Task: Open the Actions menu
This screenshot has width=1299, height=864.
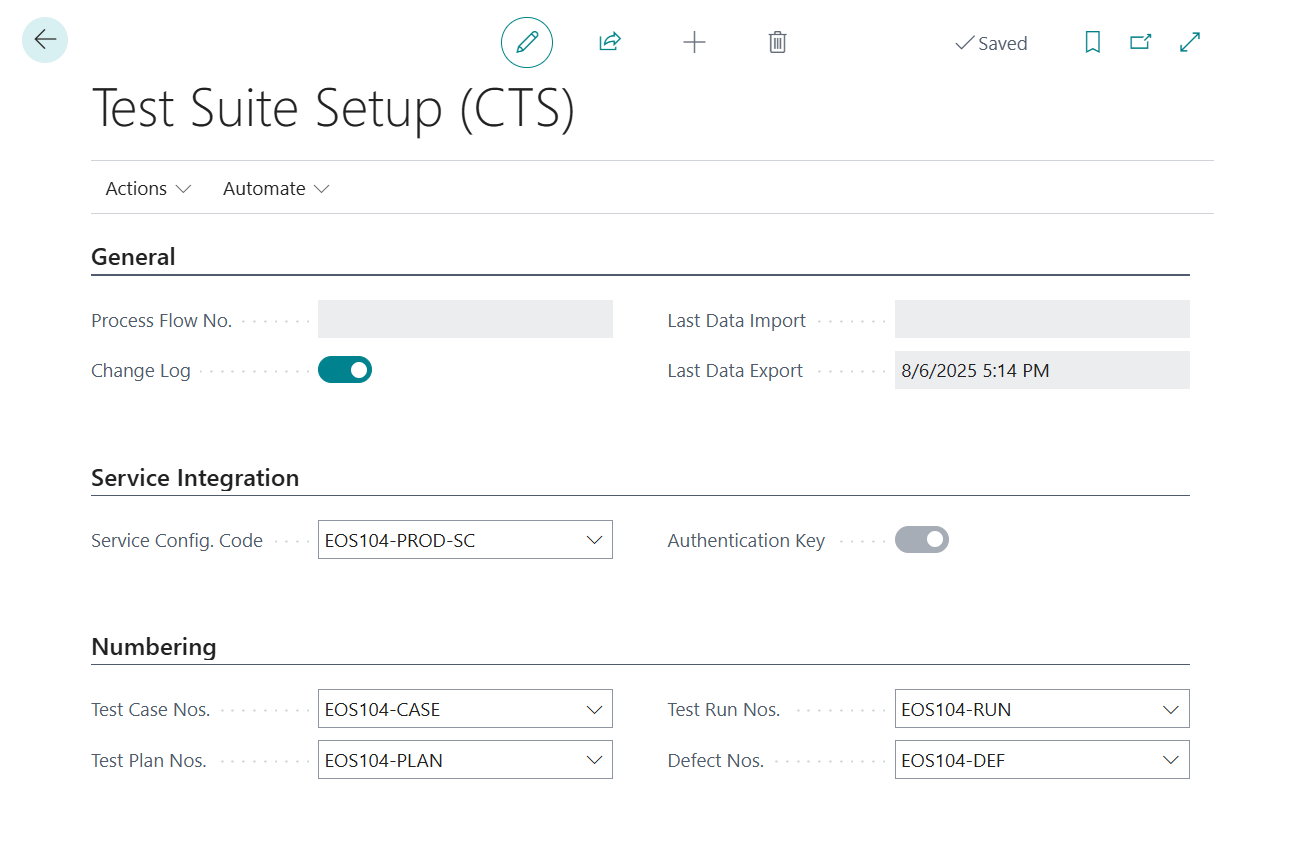Action: coord(148,188)
